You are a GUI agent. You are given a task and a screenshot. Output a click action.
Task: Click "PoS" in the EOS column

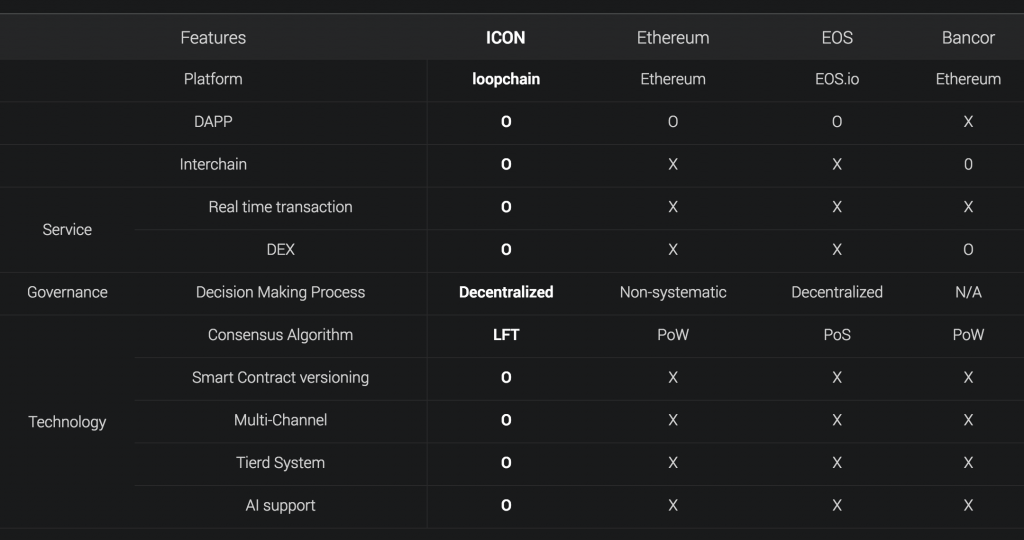pos(837,335)
